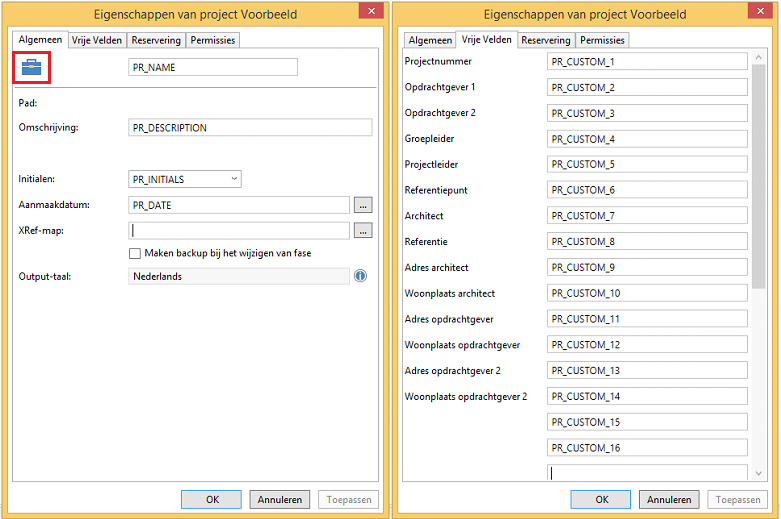This screenshot has width=781, height=519.
Task: Click Toepassen in the right dialog
Action: [x=738, y=500]
